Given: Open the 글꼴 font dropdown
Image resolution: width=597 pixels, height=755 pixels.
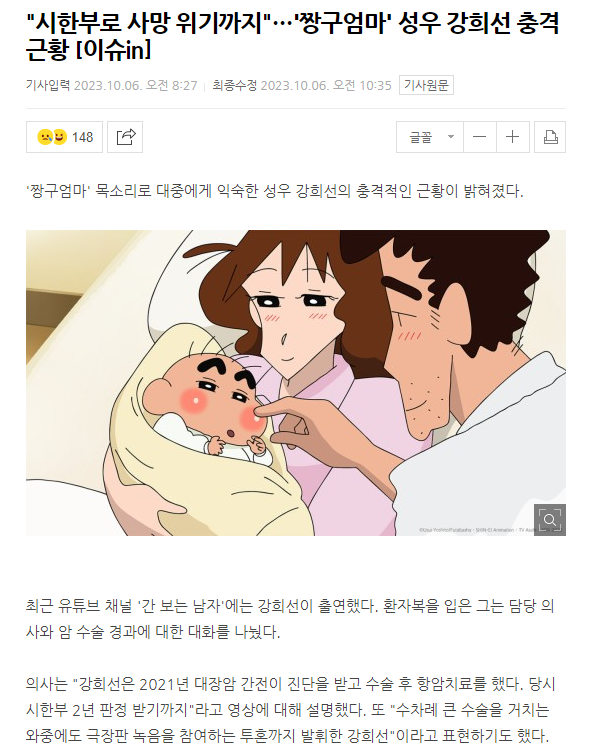Looking at the screenshot, I should [x=430, y=137].
